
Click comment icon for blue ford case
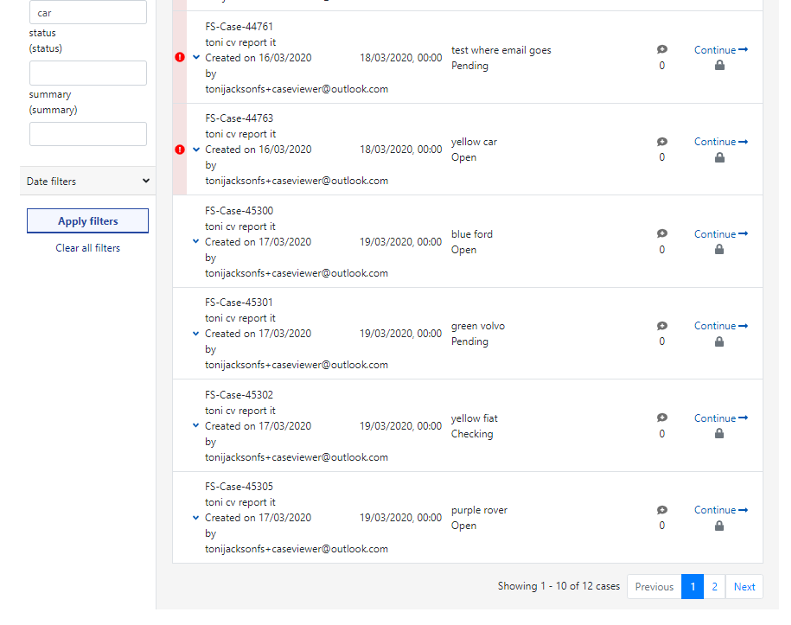(662, 234)
